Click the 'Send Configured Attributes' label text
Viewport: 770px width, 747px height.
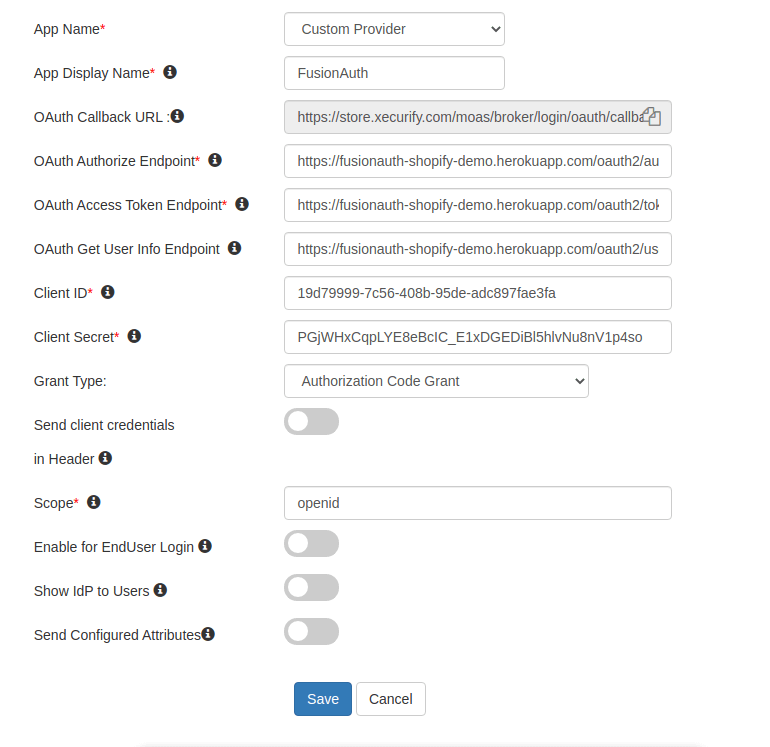(117, 635)
